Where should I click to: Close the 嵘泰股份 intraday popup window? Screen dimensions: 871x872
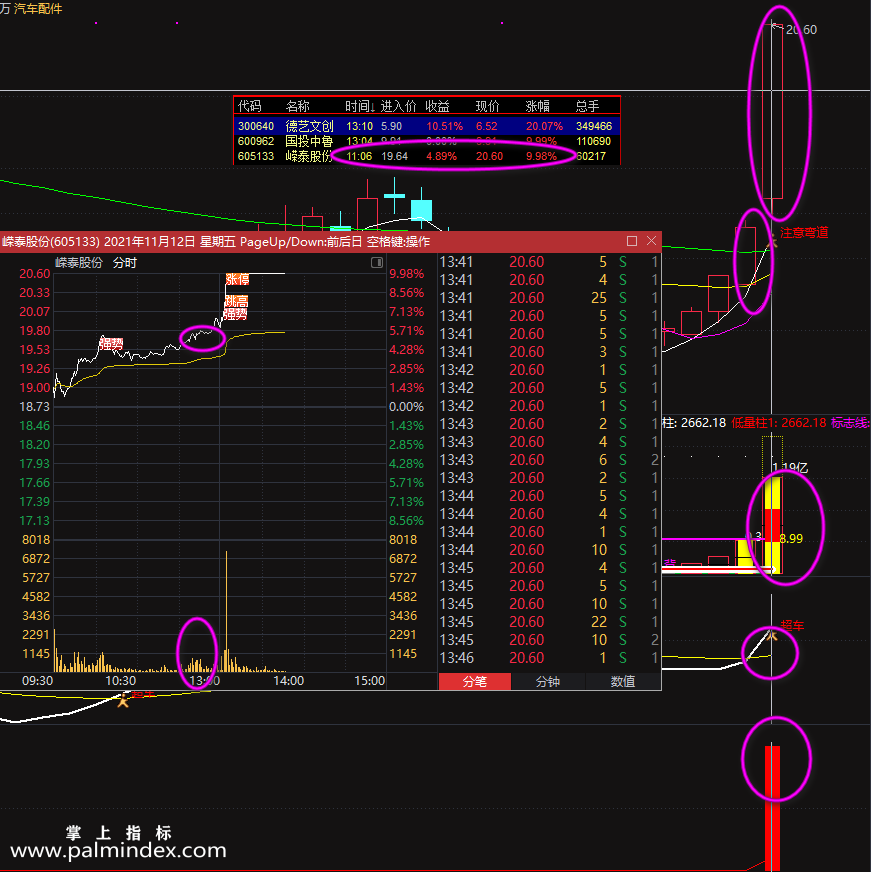tap(651, 241)
